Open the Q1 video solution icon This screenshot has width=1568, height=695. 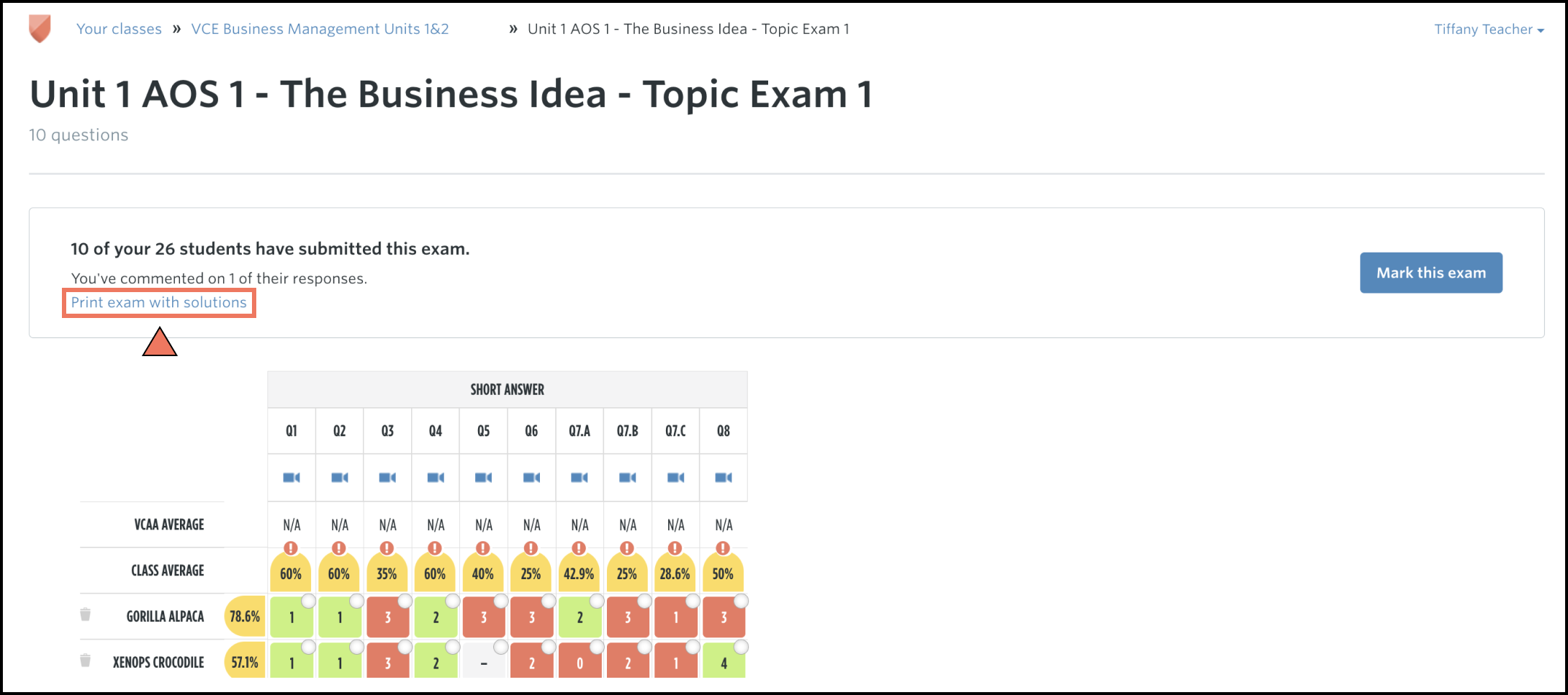(x=292, y=478)
